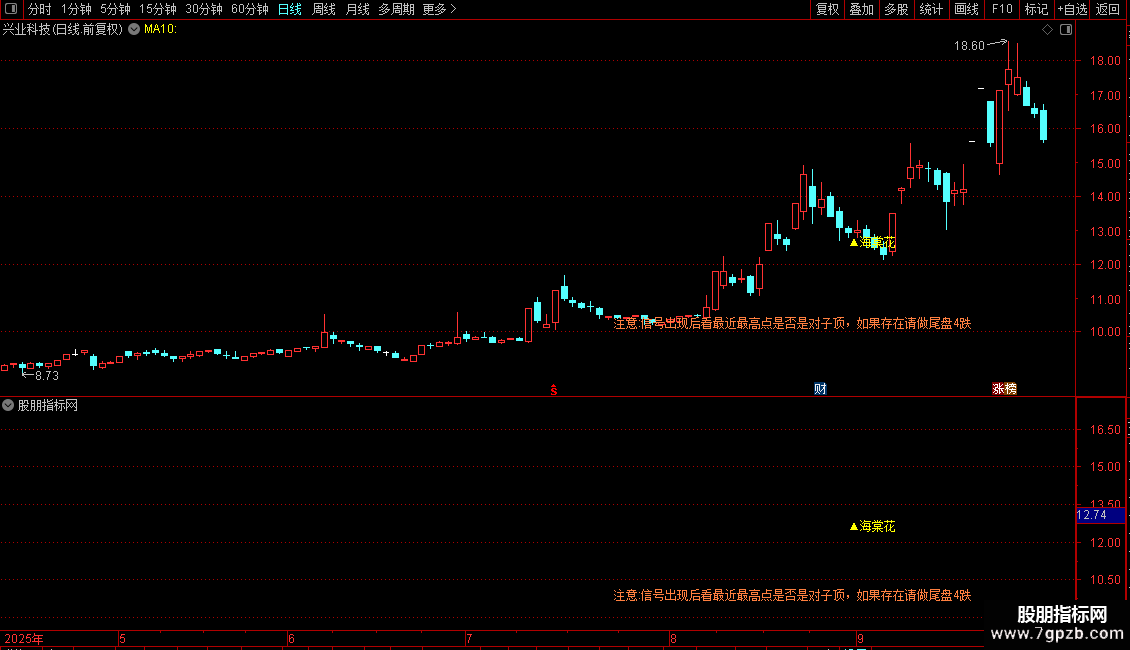Open F10 company info
Viewport: 1130px width, 650px height.
point(1002,9)
